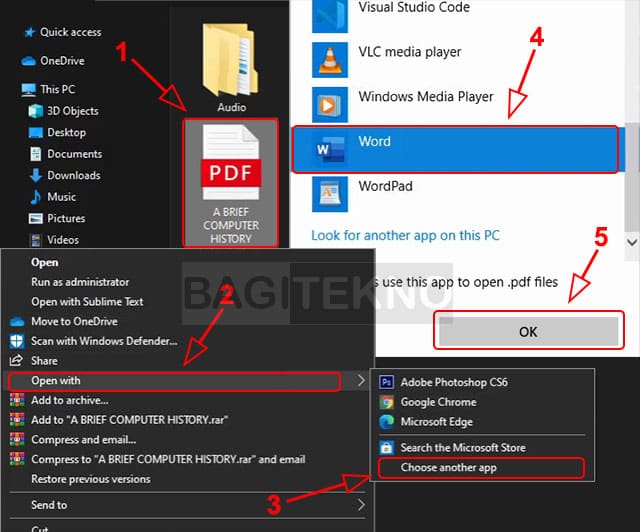Click the Visual Studio Code app icon
Screen dimensions: 640x532
coord(330,16)
